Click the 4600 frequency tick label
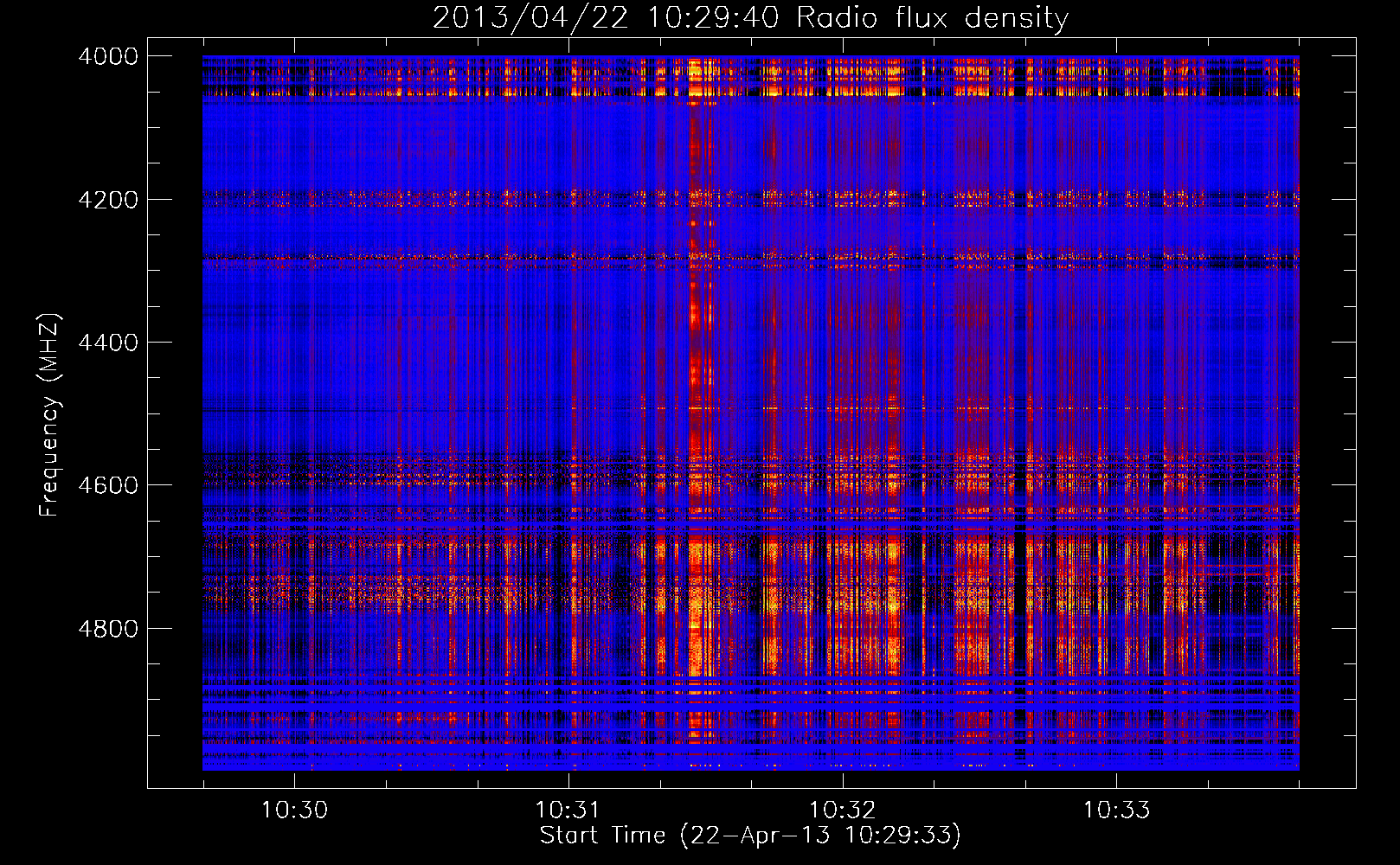1400x865 pixels. (108, 485)
